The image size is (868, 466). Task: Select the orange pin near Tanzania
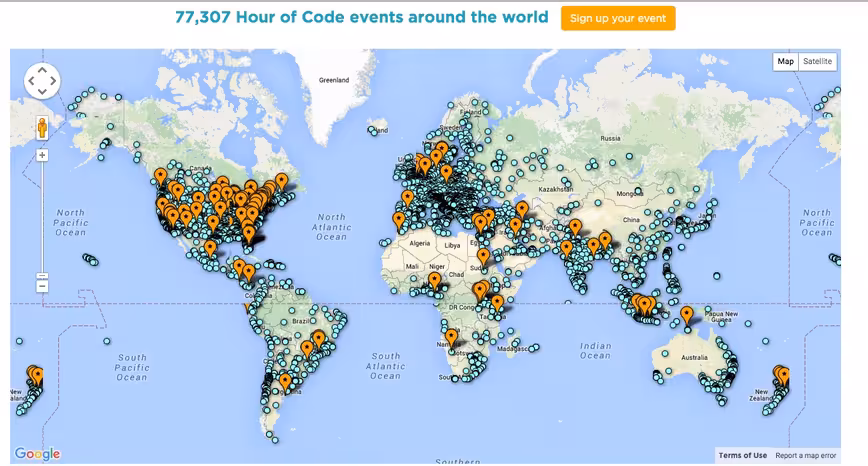click(497, 303)
